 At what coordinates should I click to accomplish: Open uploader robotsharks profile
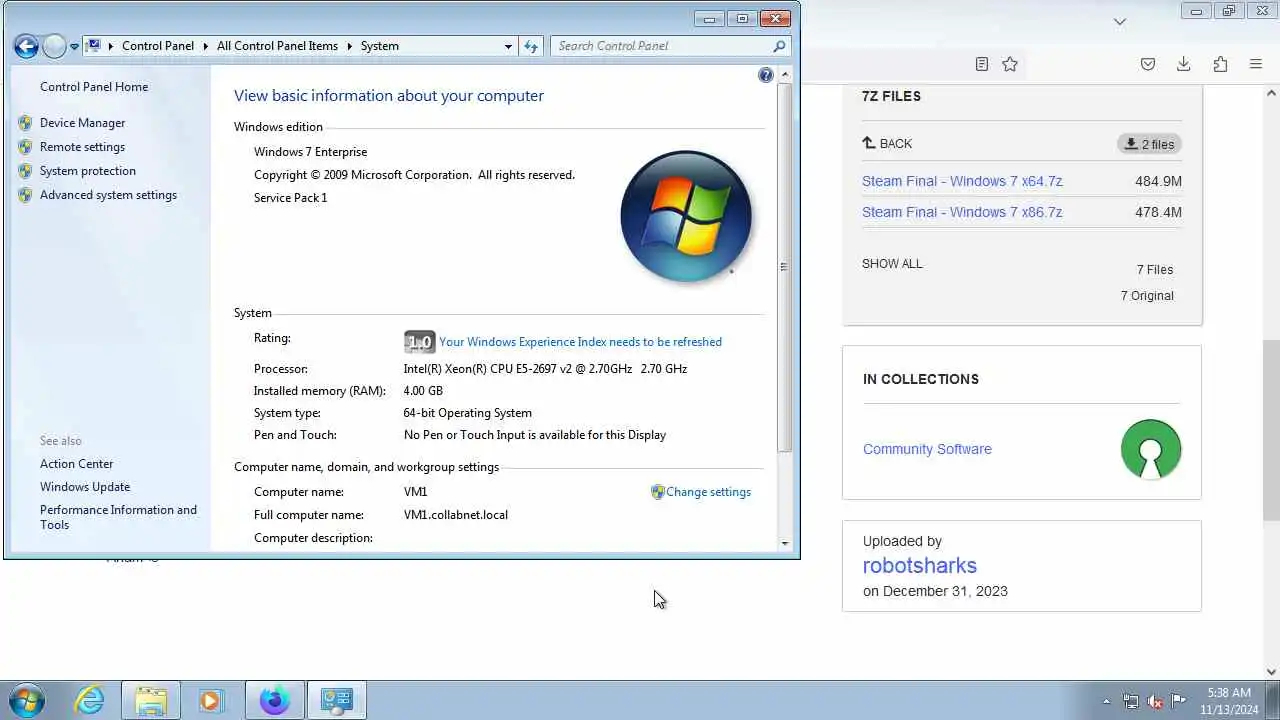919,566
